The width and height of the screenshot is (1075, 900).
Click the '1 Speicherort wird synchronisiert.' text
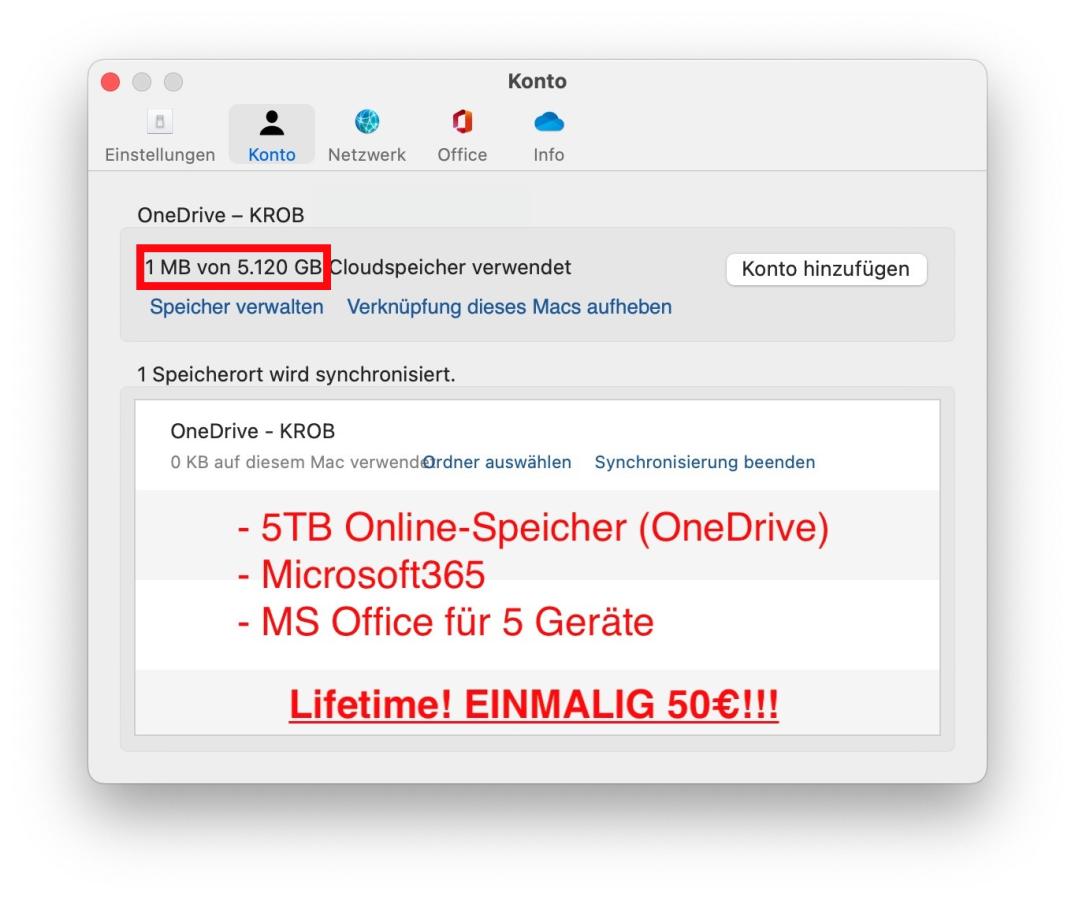[296, 374]
